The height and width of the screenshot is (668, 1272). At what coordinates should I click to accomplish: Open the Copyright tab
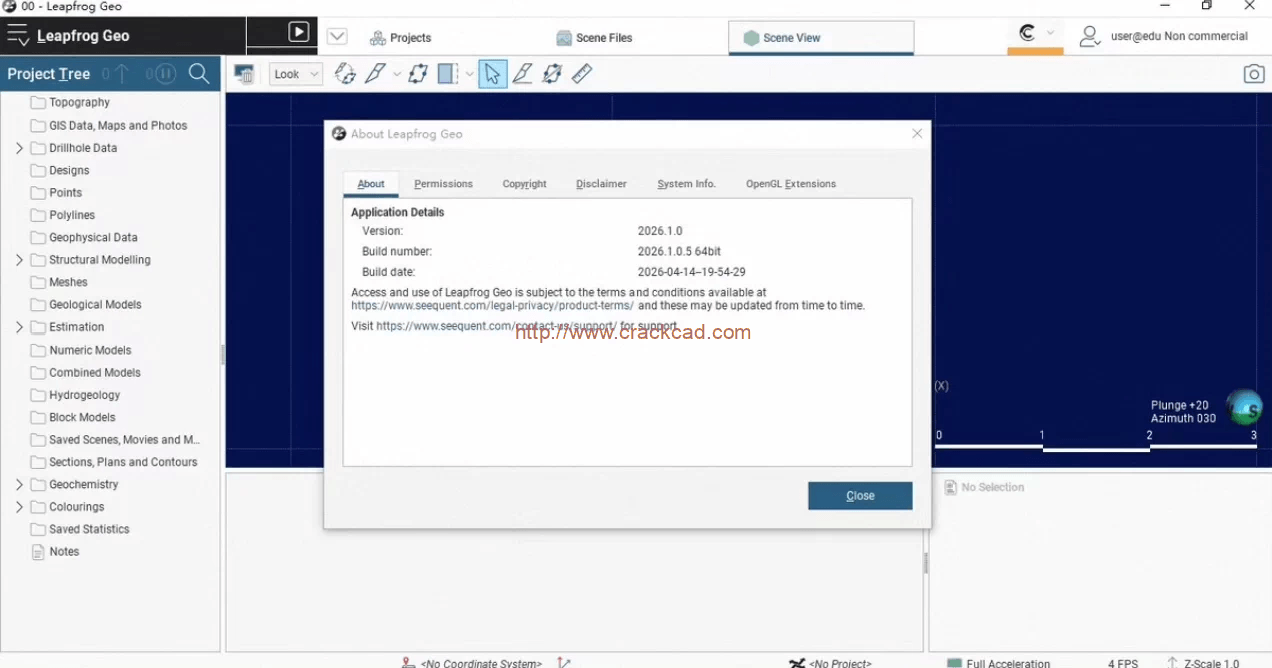click(x=524, y=184)
